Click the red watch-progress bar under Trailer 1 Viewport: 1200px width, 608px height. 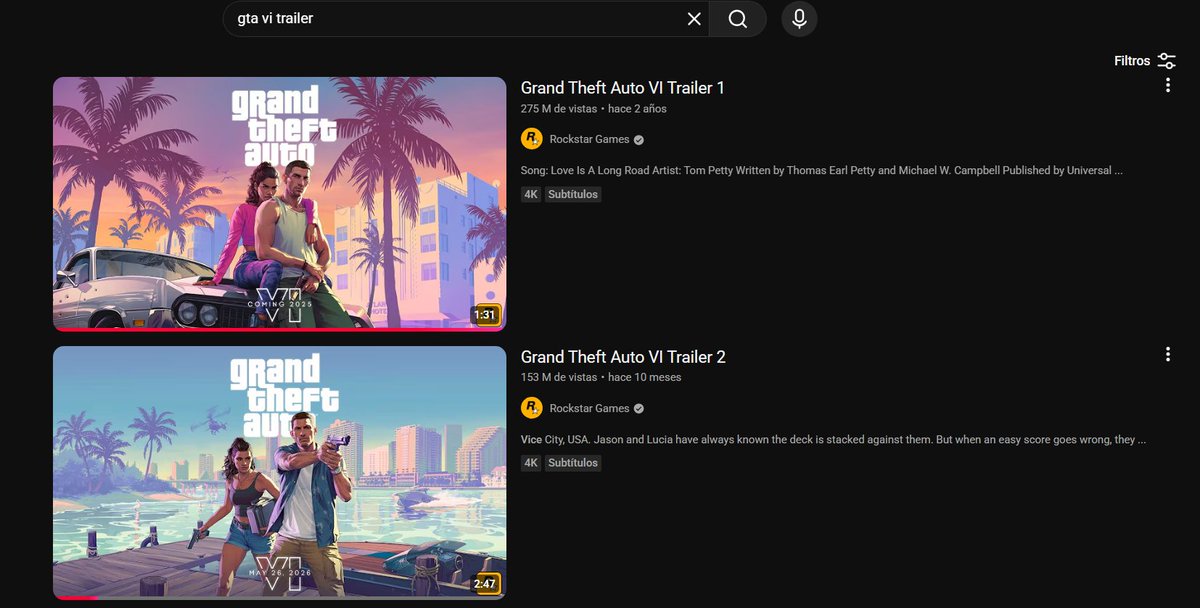[280, 329]
